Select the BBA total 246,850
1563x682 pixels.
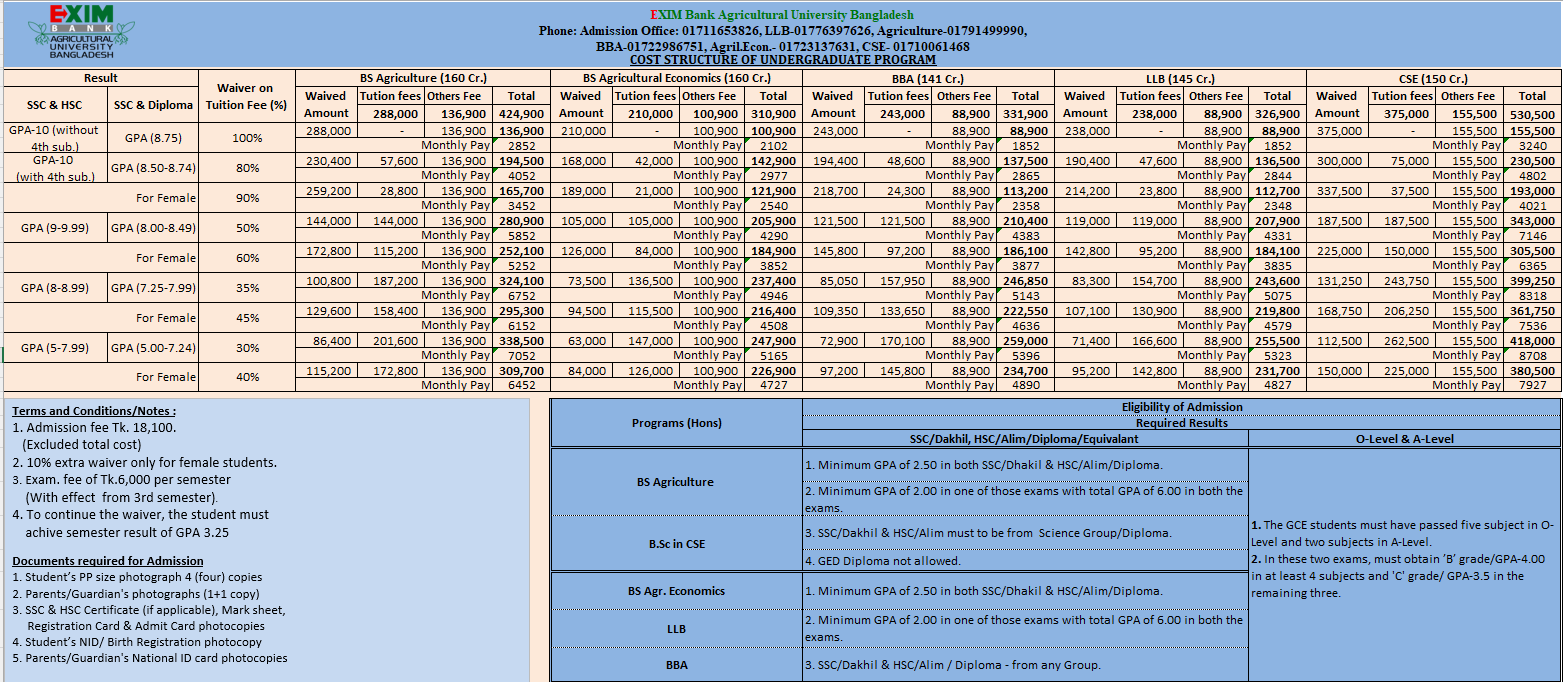click(1025, 281)
